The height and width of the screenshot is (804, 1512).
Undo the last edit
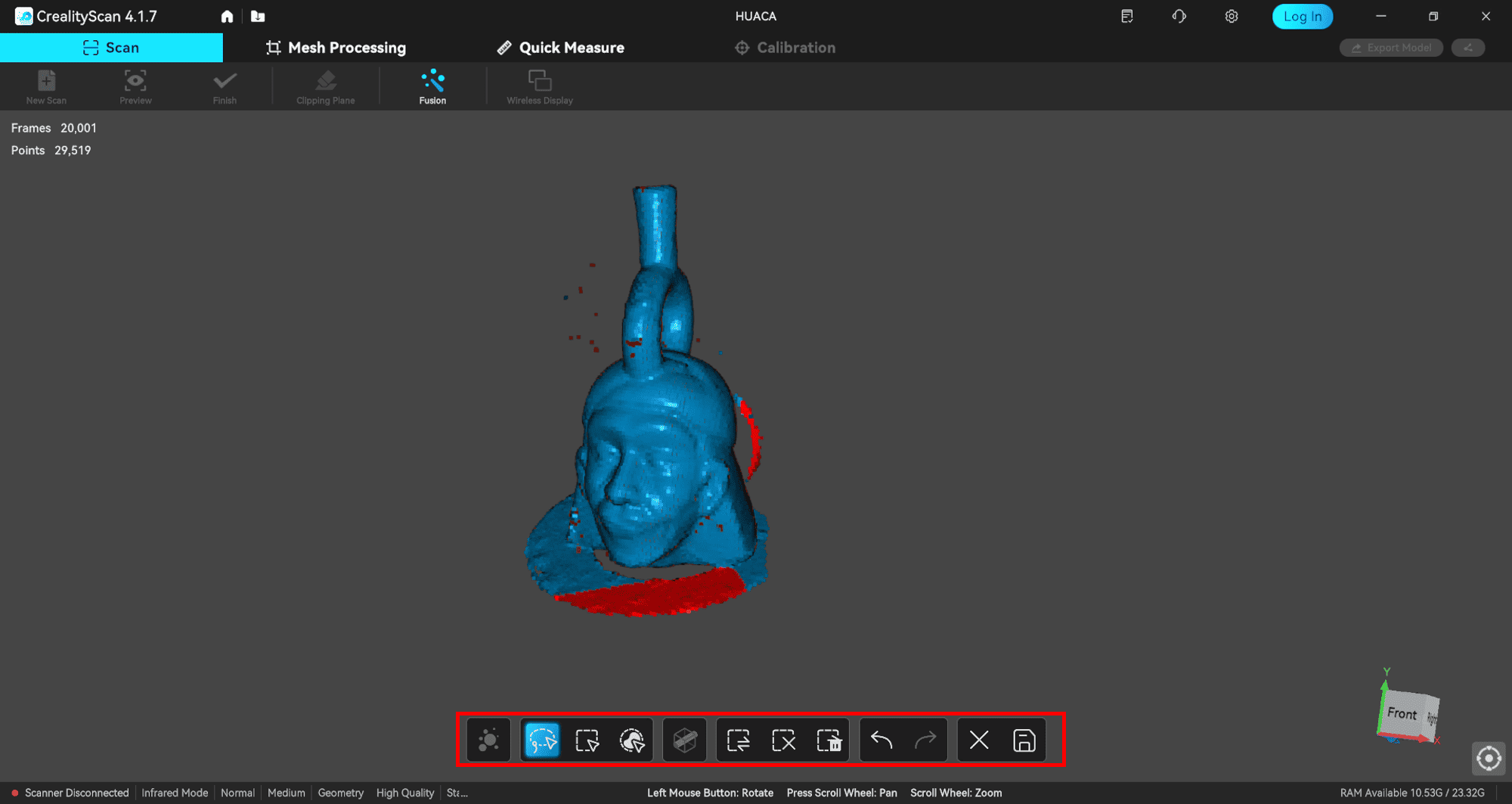881,740
